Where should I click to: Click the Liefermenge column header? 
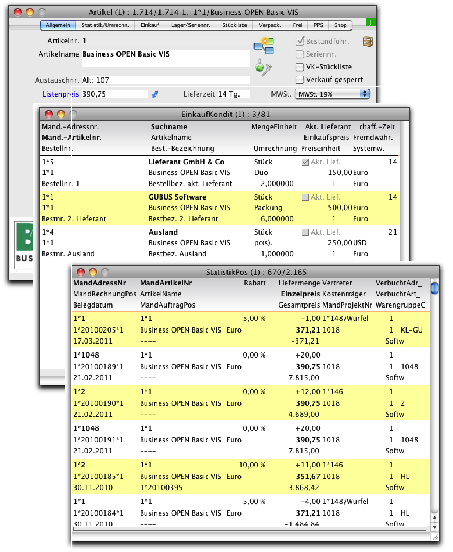tap(299, 283)
